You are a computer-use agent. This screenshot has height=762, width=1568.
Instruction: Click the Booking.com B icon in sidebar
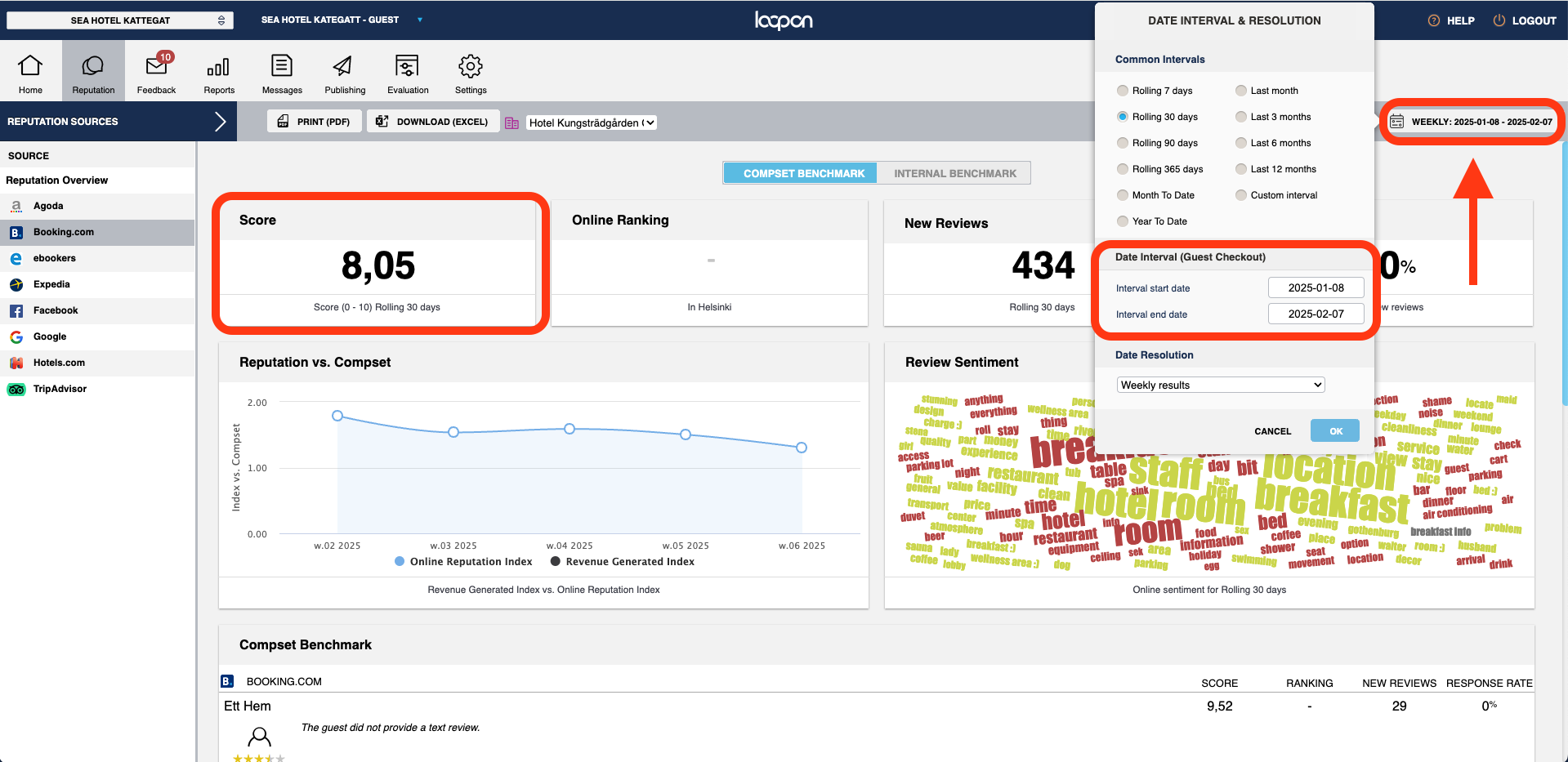pos(16,232)
